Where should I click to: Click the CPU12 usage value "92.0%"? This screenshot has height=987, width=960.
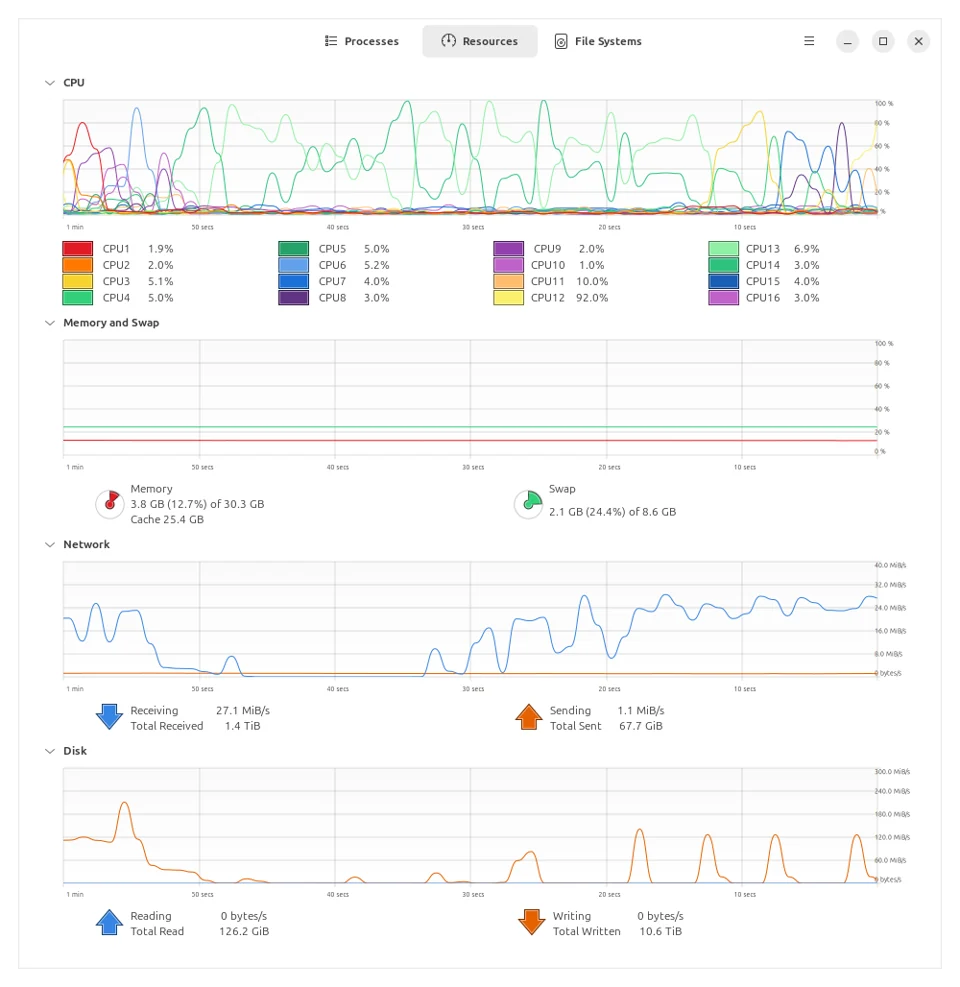pyautogui.click(x=592, y=298)
